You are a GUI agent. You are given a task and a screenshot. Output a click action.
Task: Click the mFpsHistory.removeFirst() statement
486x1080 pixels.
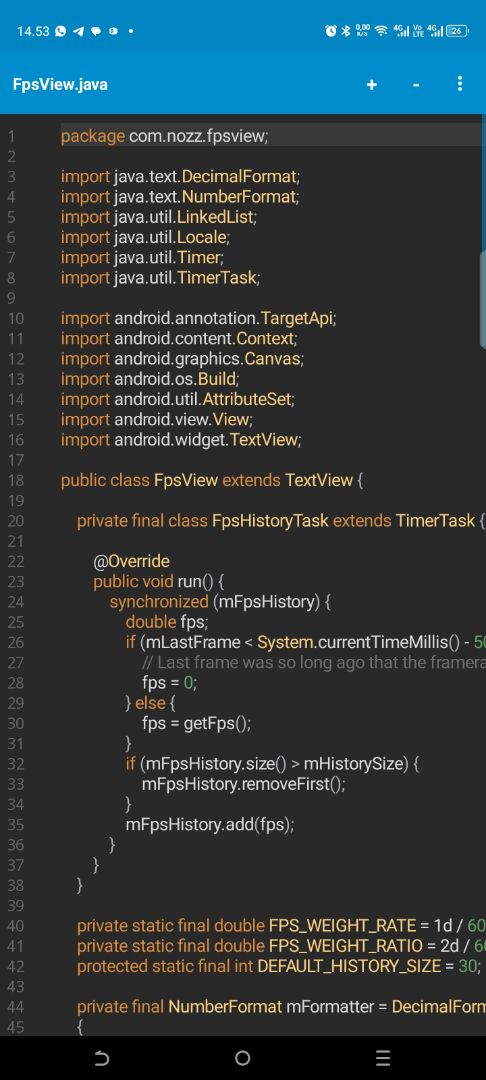(243, 784)
